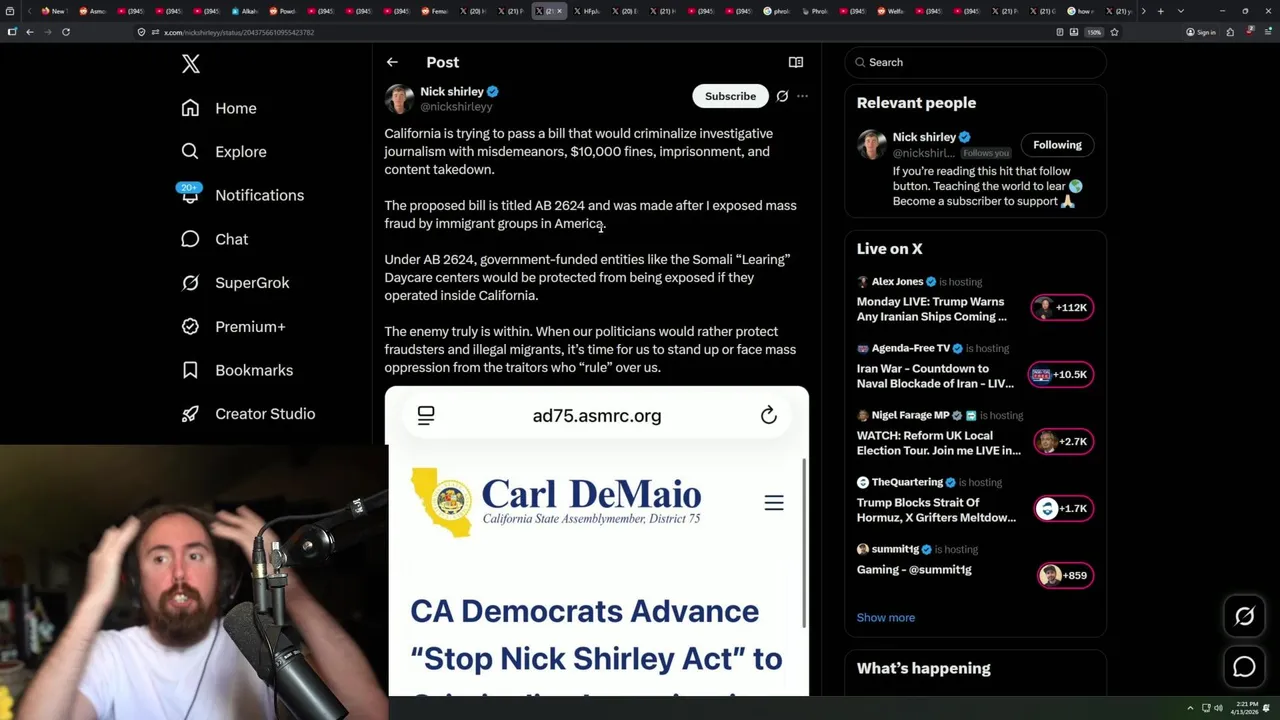This screenshot has width=1280, height=720.
Task: Open 'Trump Blocks Strait Of Hormuz' broadcast
Action: pos(936,510)
